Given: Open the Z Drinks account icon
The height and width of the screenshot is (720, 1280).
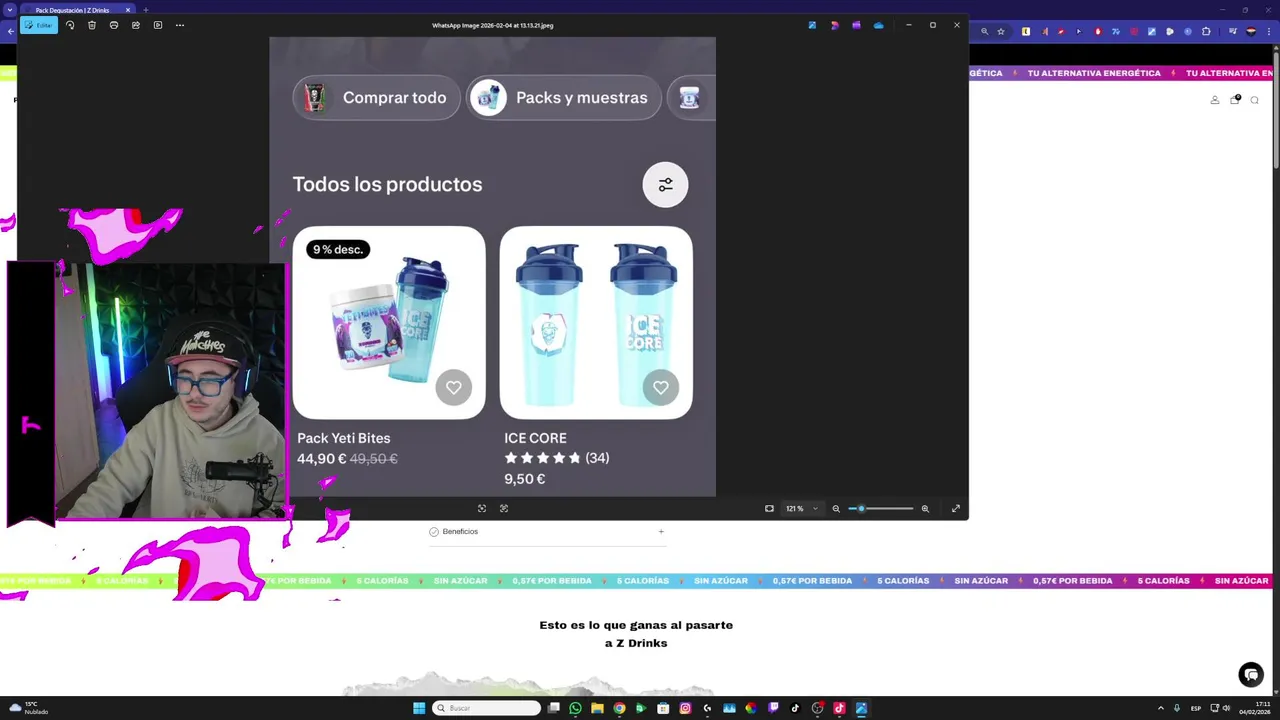Looking at the screenshot, I should tap(1215, 100).
